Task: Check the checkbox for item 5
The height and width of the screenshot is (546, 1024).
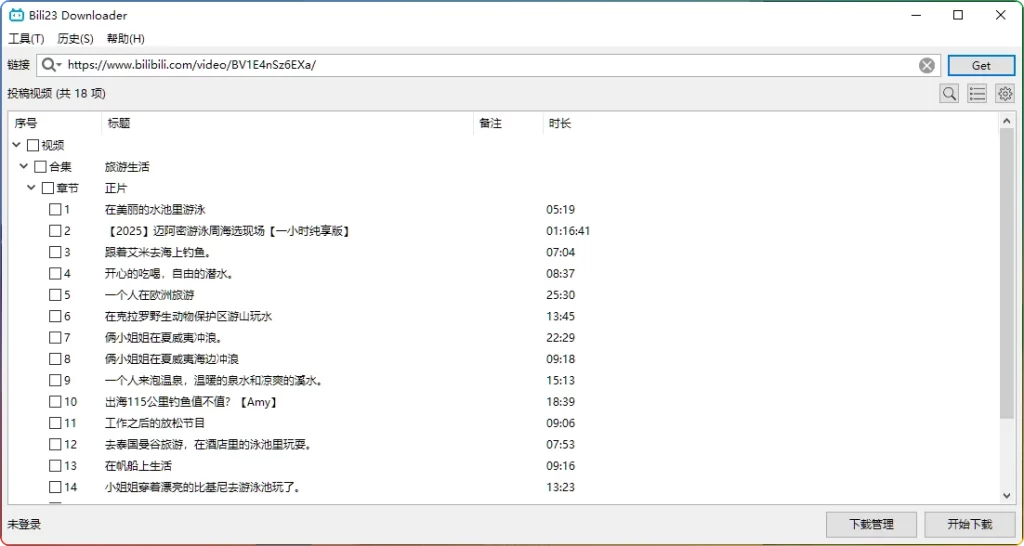Action: [56, 295]
